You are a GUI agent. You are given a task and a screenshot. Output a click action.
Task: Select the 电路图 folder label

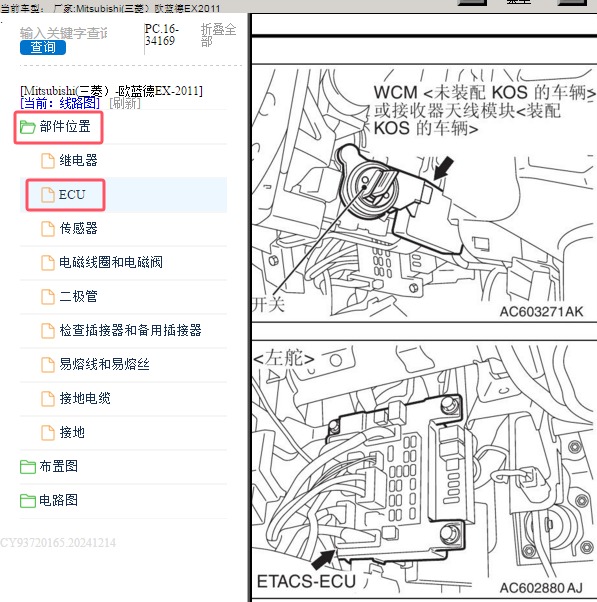tap(59, 500)
